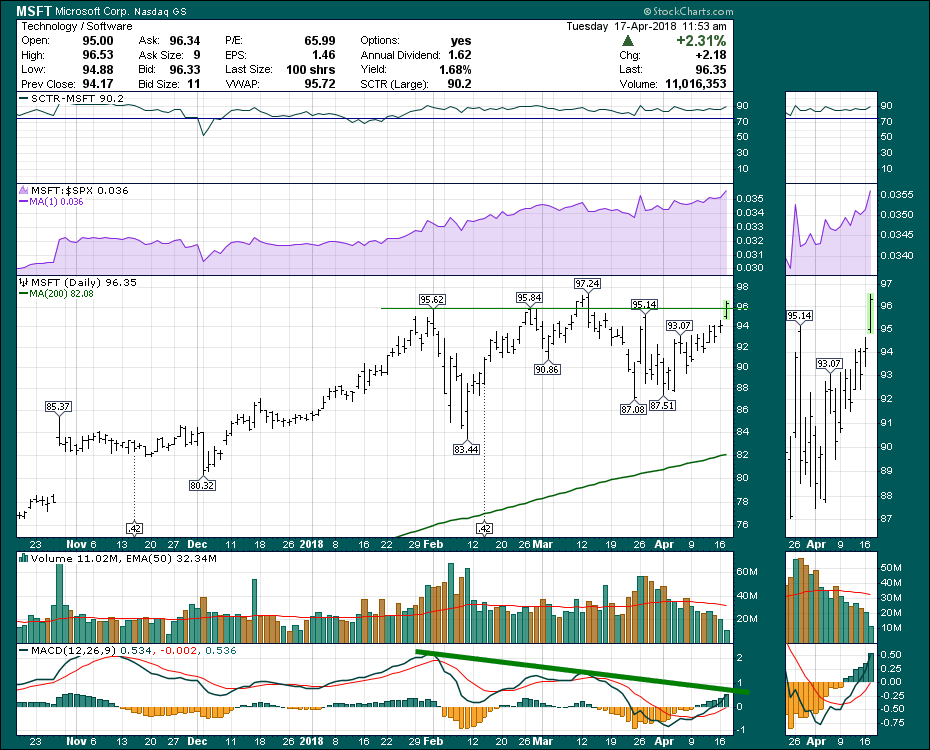Click the Microsoft Corp. company name

[92, 11]
